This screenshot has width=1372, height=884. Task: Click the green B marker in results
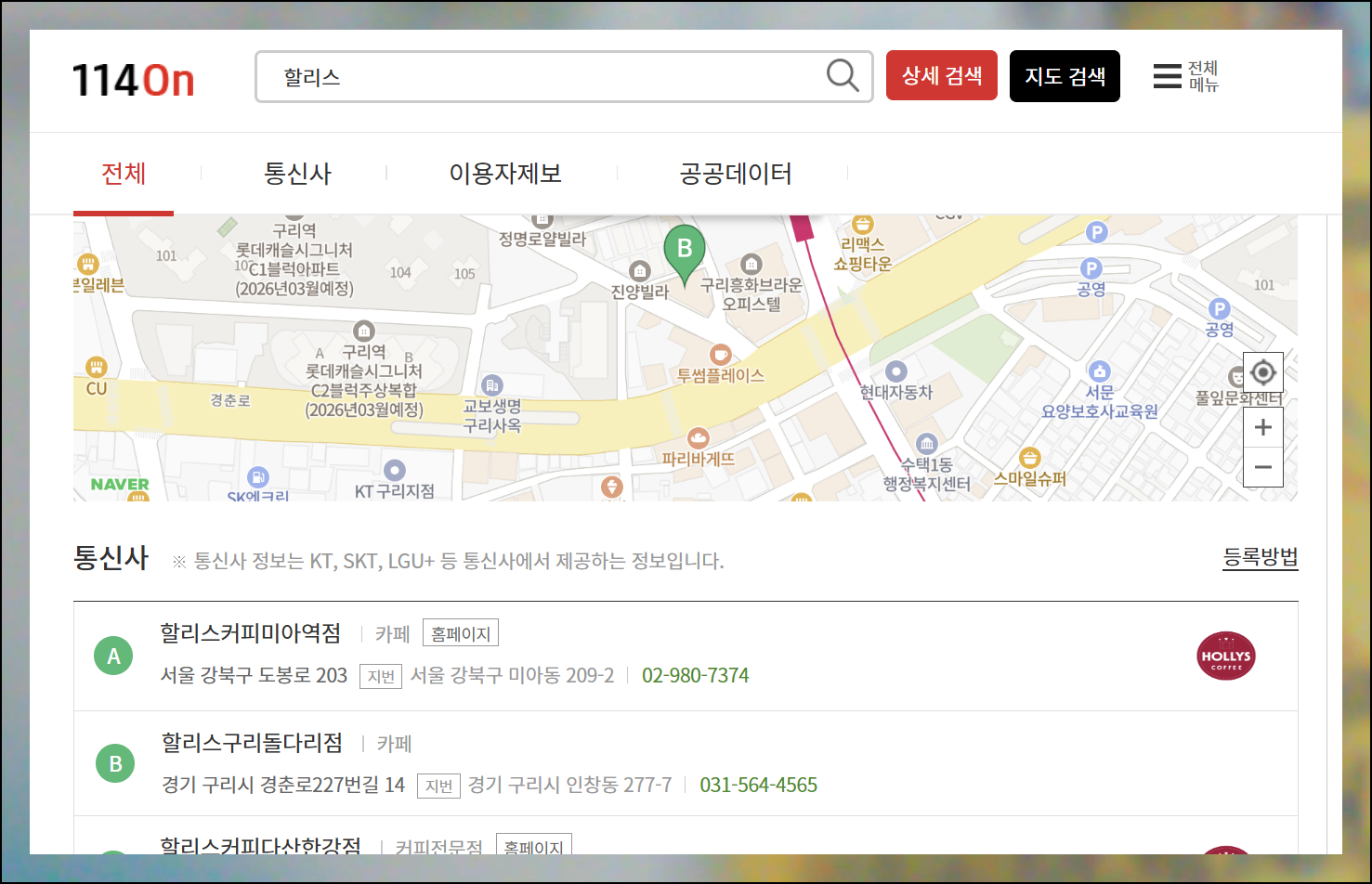pos(115,763)
